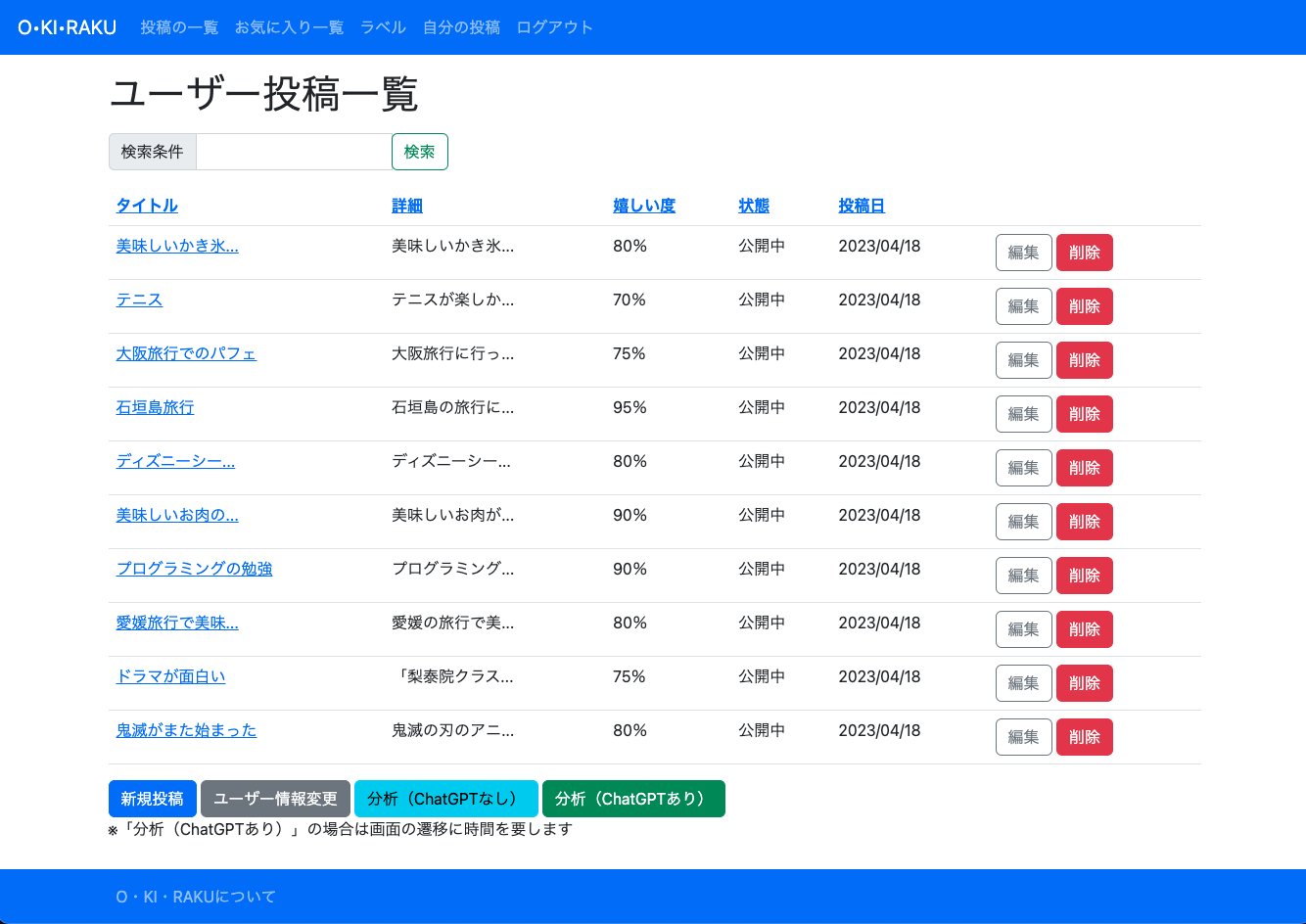Screen dimensions: 1306x924
Task: Open ユーザー情報変更
Action: pos(275,799)
